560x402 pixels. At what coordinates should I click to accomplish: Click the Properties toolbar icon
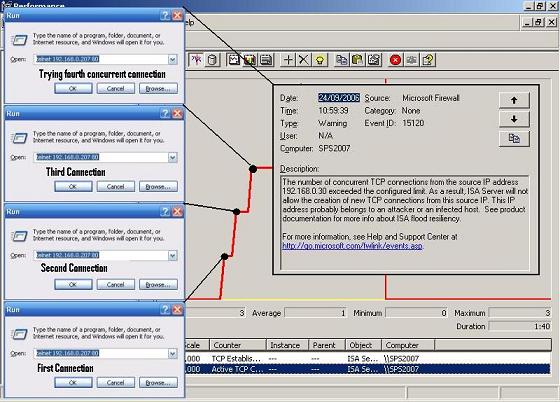[374, 60]
